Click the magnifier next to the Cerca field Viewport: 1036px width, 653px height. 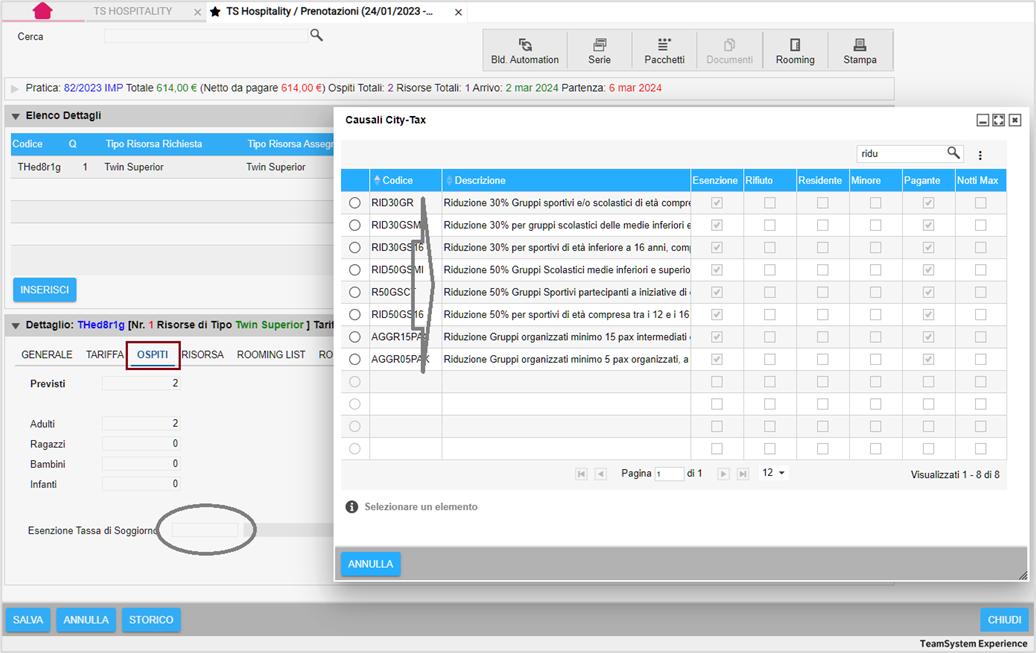pos(316,35)
